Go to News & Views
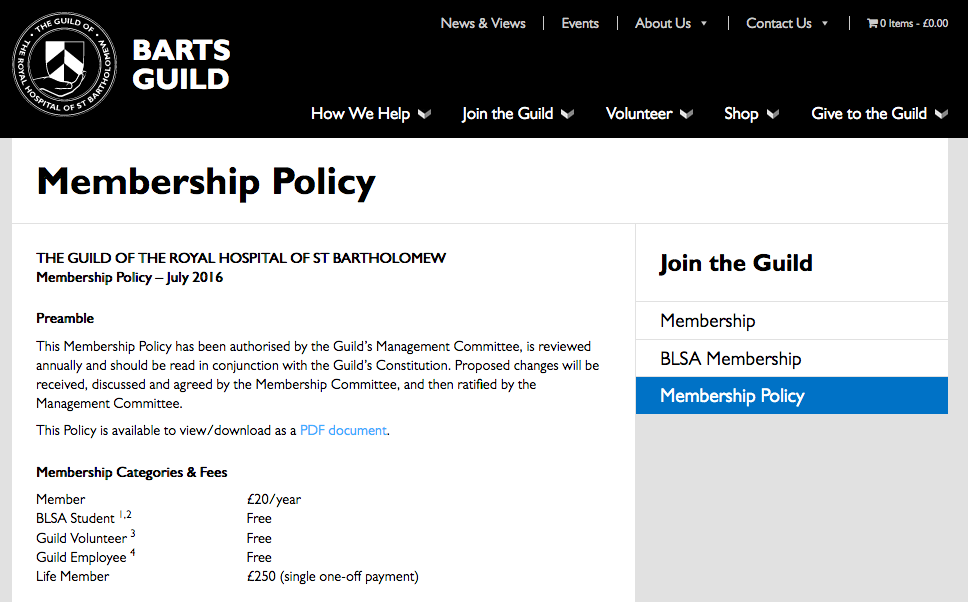The image size is (968, 602). point(483,23)
